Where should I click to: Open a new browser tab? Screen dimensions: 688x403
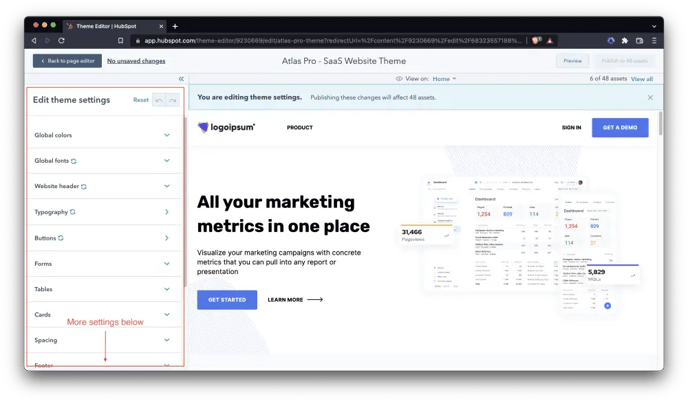tap(175, 26)
